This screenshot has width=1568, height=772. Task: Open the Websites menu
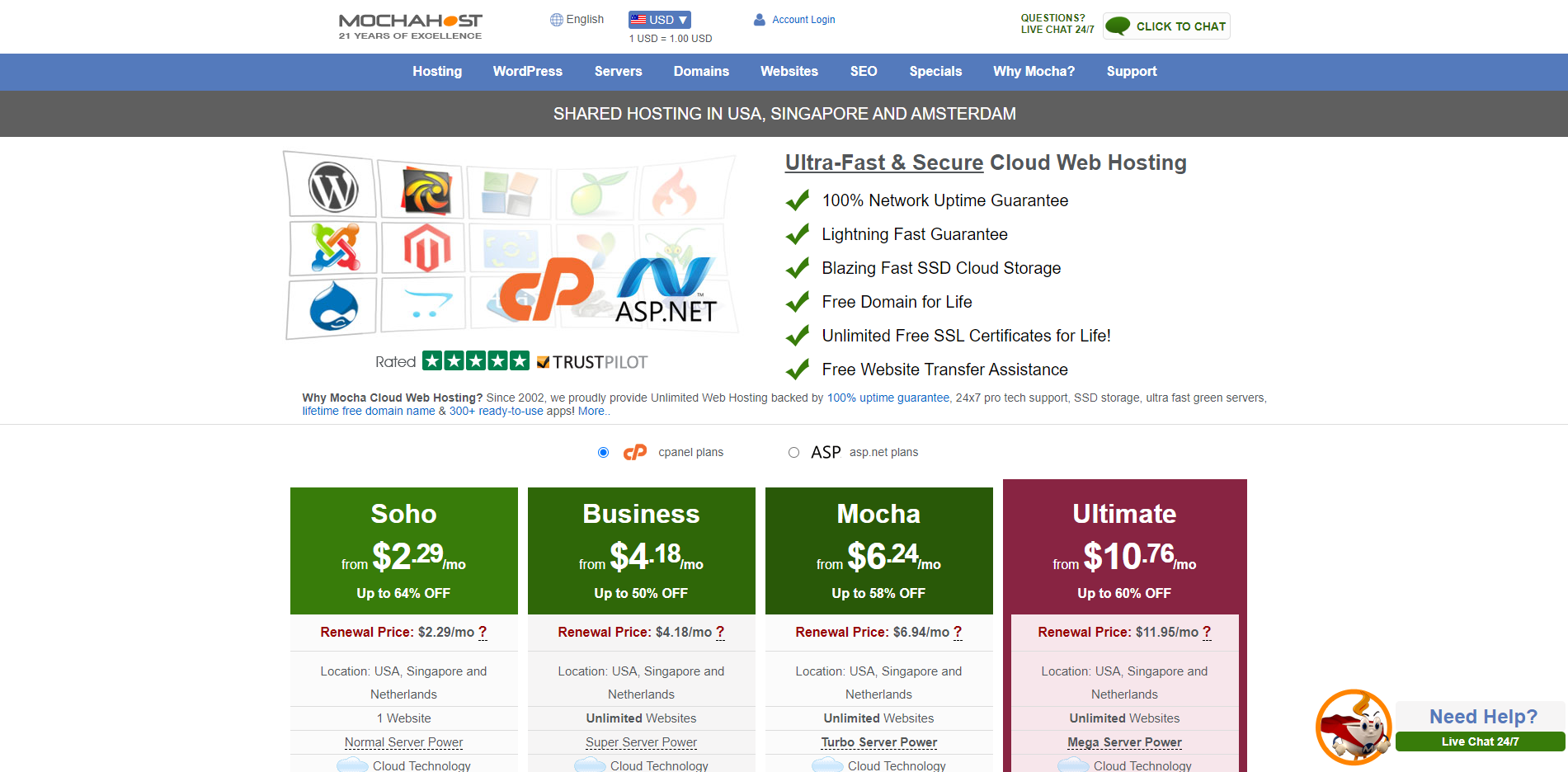coord(789,72)
